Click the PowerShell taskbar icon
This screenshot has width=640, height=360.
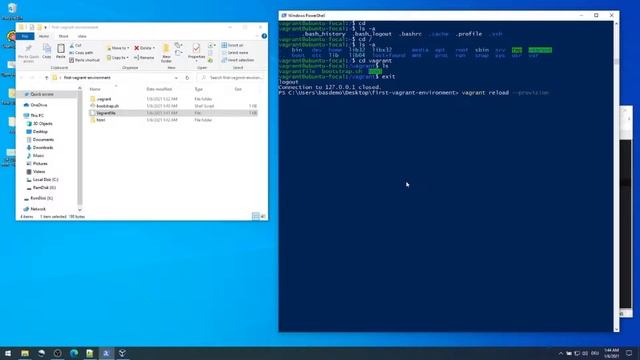(106, 353)
